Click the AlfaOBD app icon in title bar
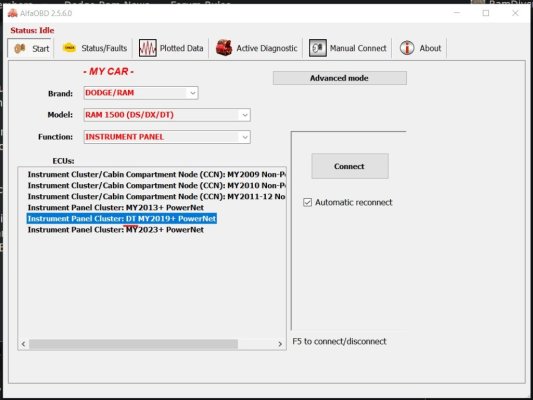Image resolution: width=533 pixels, height=400 pixels. [13, 13]
